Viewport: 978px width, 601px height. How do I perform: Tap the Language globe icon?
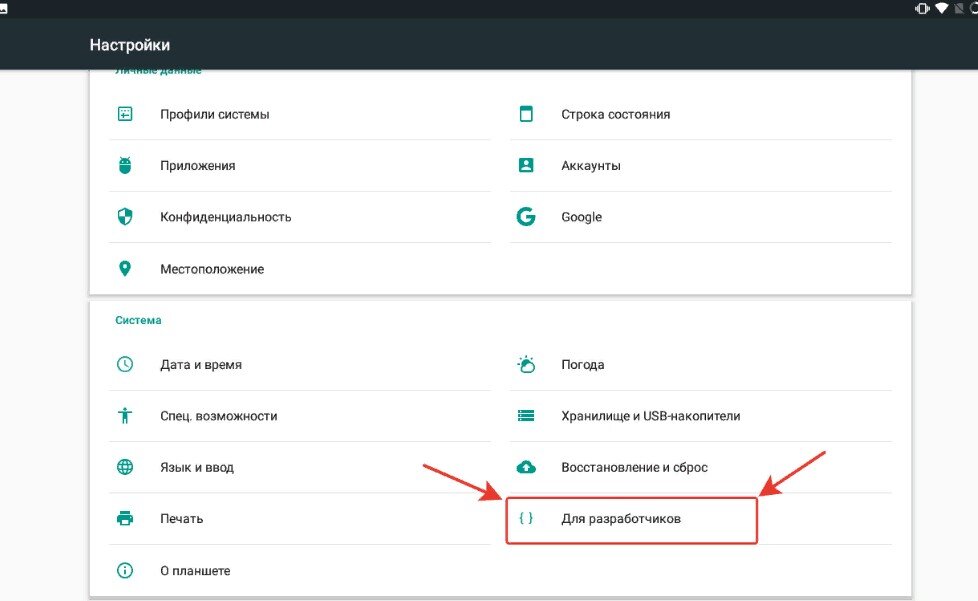pos(125,467)
